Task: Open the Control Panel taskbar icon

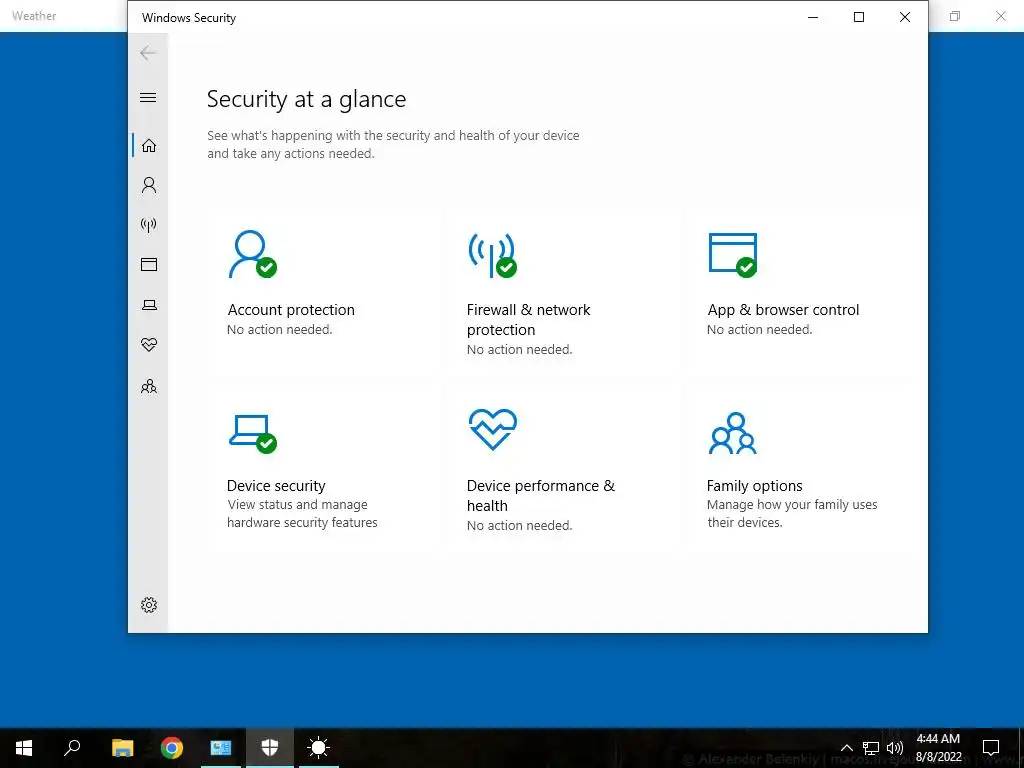Action: (x=221, y=748)
